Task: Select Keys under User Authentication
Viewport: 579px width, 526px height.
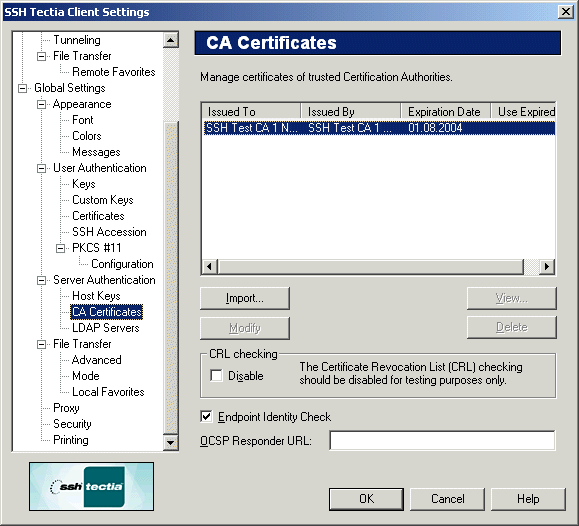Action: point(84,184)
